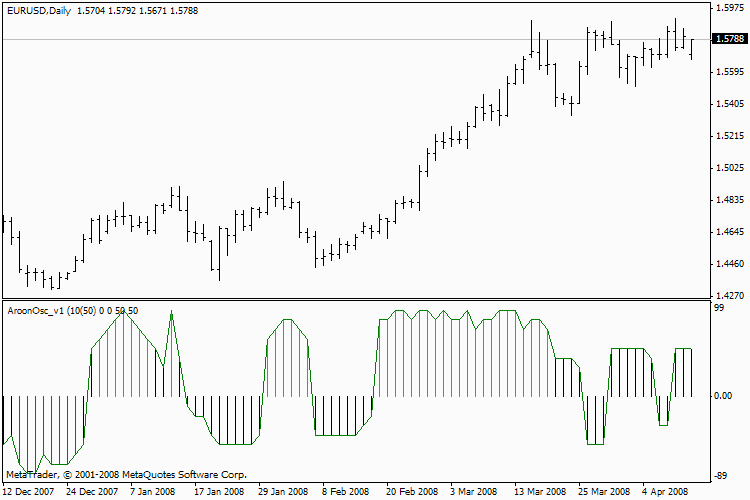
Task: Click the 4 Apr 2008 date label
Action: (665, 492)
